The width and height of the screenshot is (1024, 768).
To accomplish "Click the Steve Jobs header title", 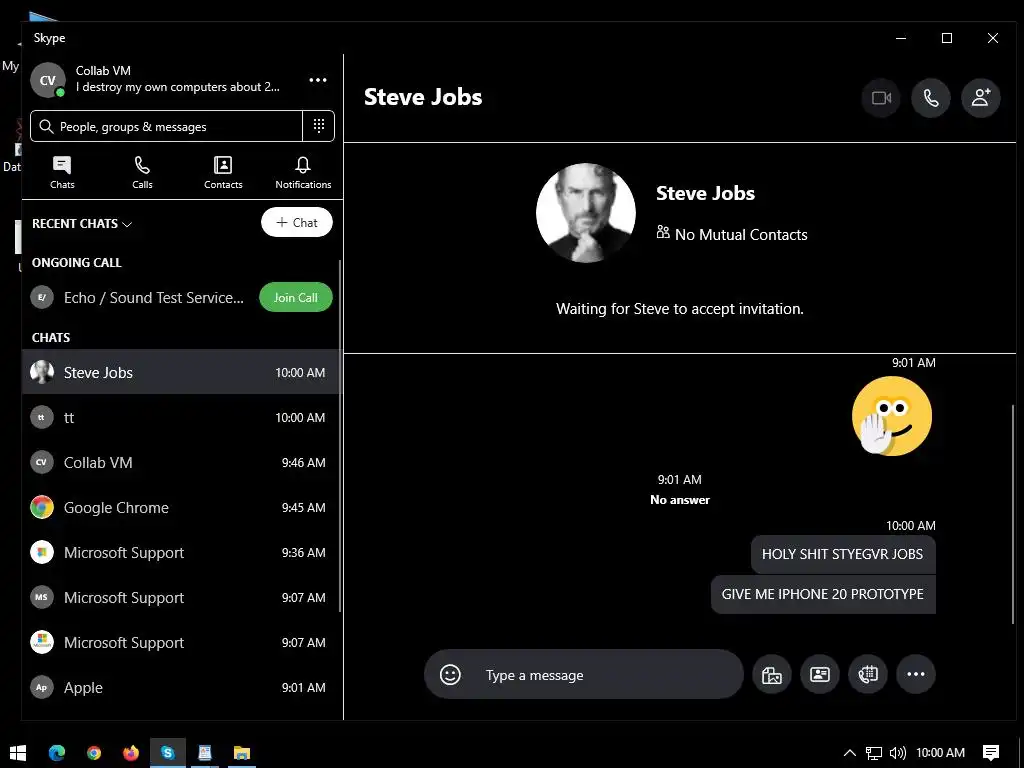I will click(x=423, y=97).
